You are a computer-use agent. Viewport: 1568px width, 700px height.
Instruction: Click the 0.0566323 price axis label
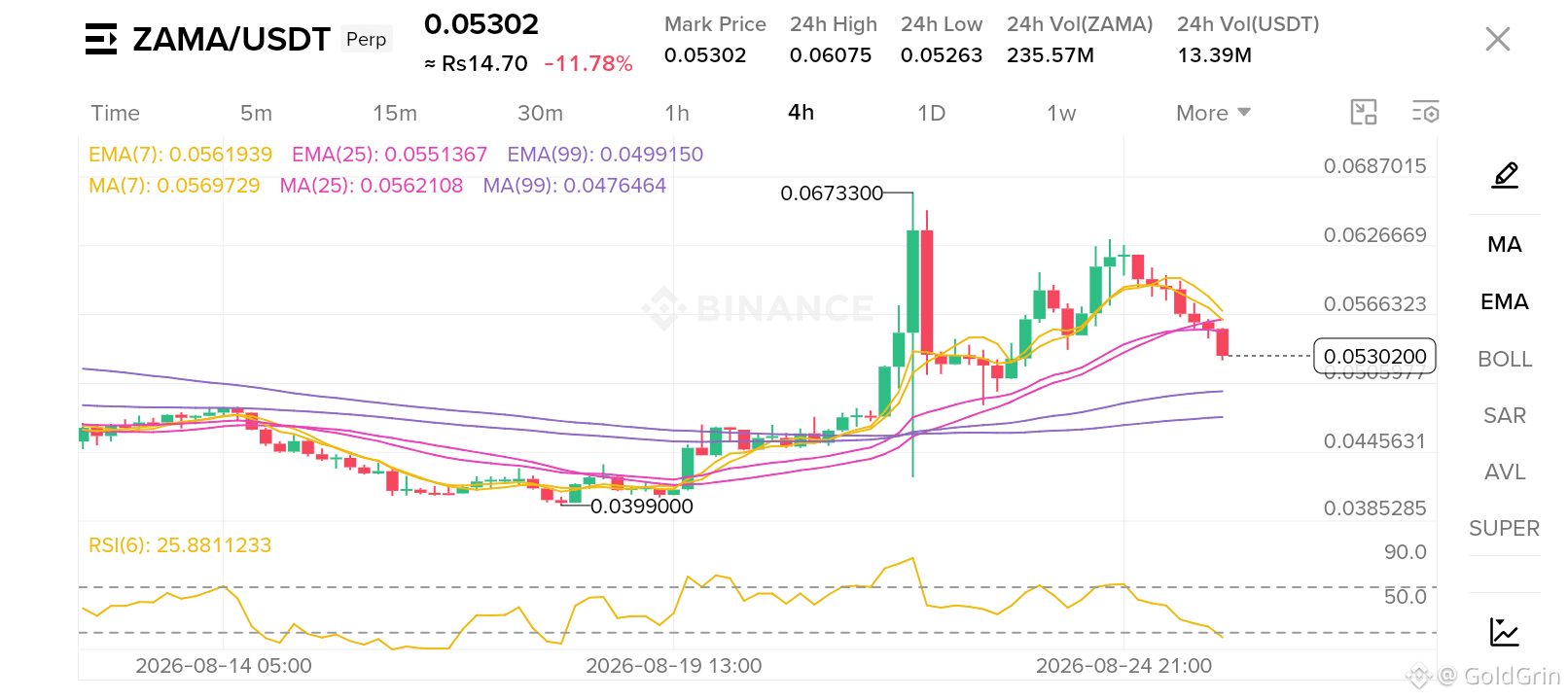[x=1374, y=304]
